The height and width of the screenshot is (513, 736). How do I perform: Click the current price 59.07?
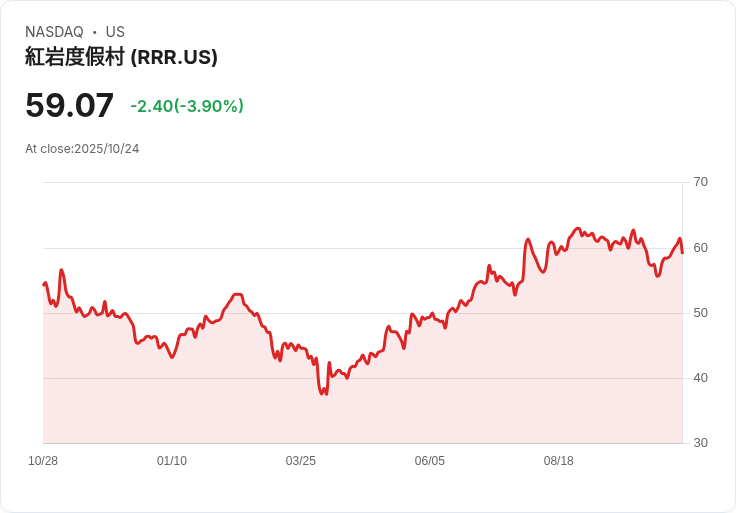(x=69, y=105)
